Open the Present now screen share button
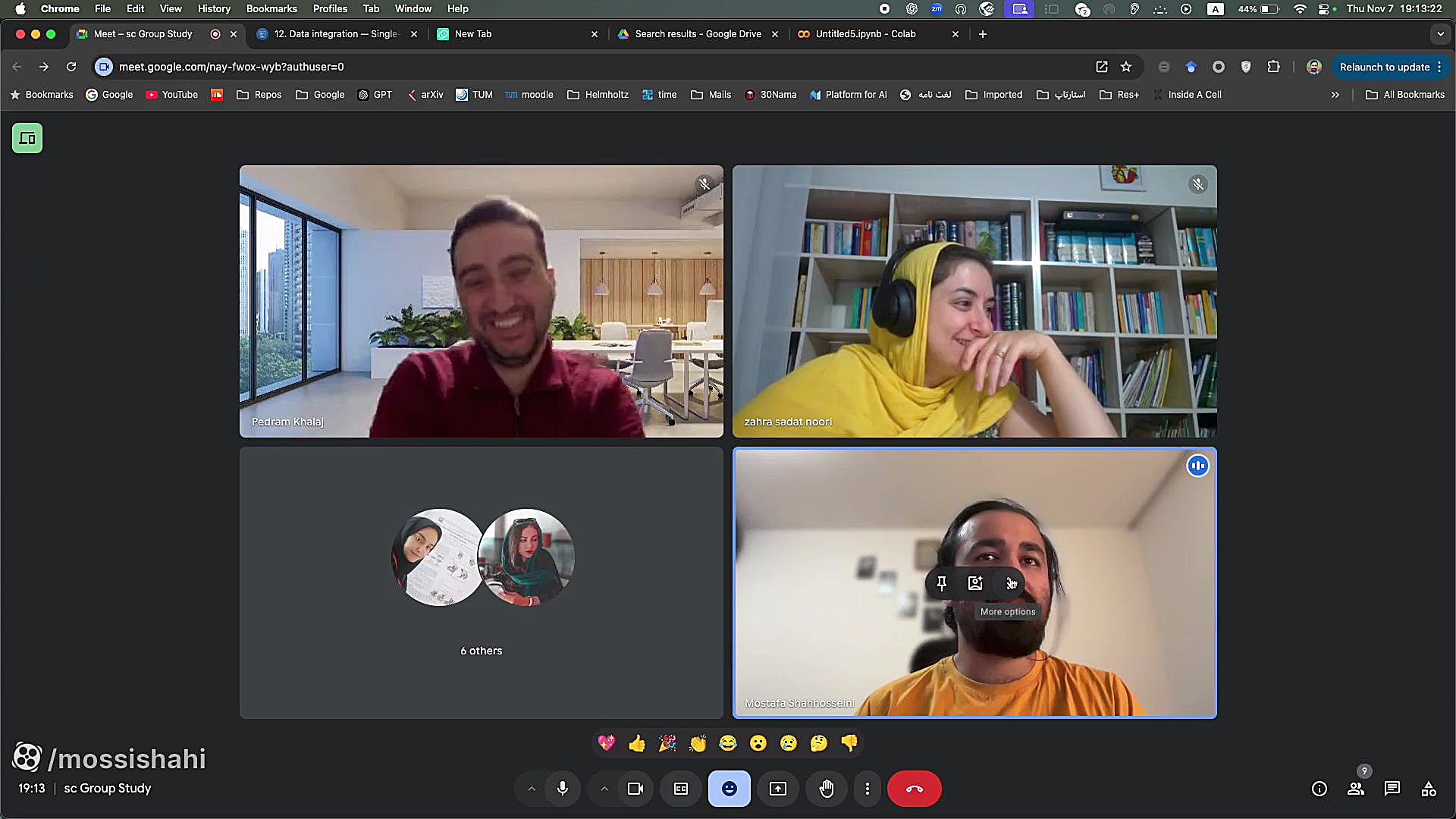 [x=778, y=789]
